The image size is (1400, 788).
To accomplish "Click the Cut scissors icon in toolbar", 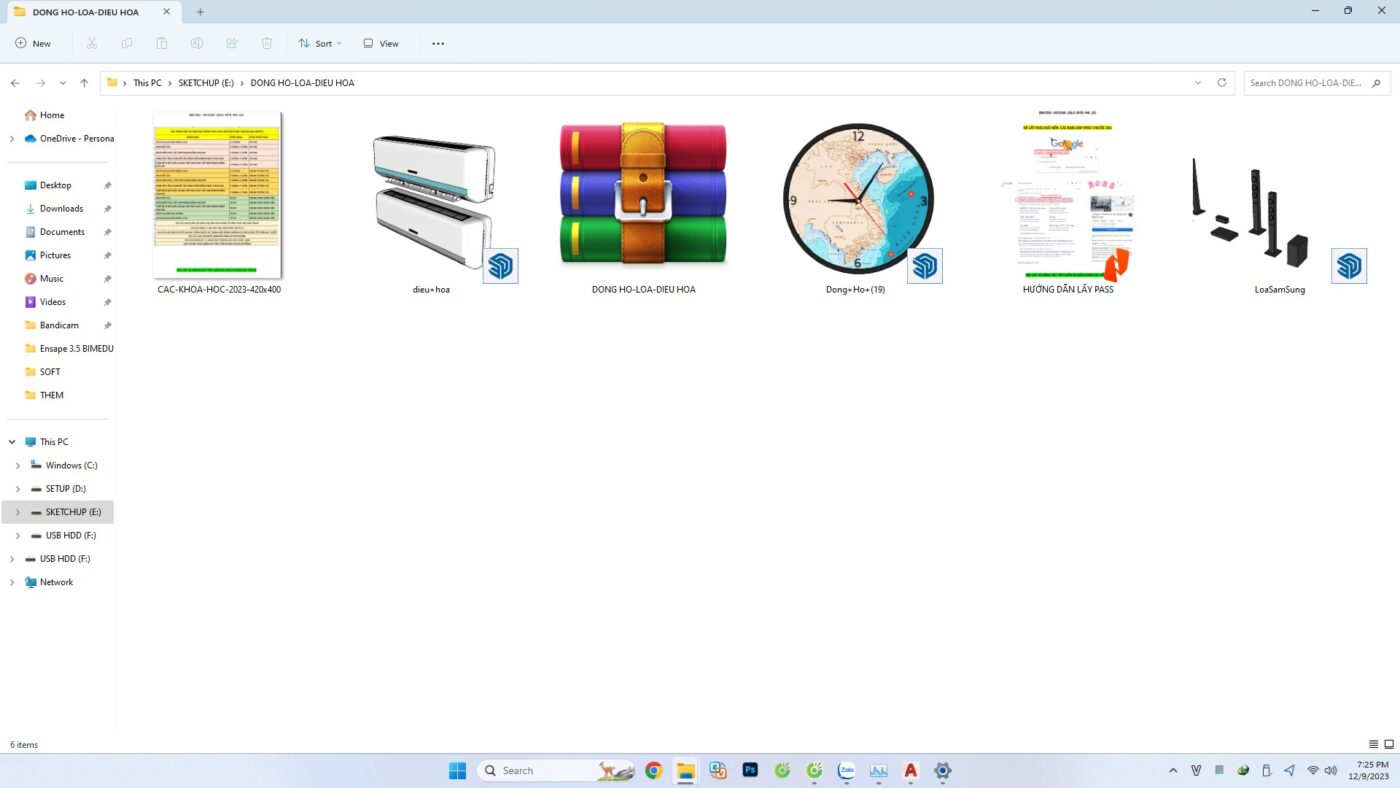I will click(91, 43).
